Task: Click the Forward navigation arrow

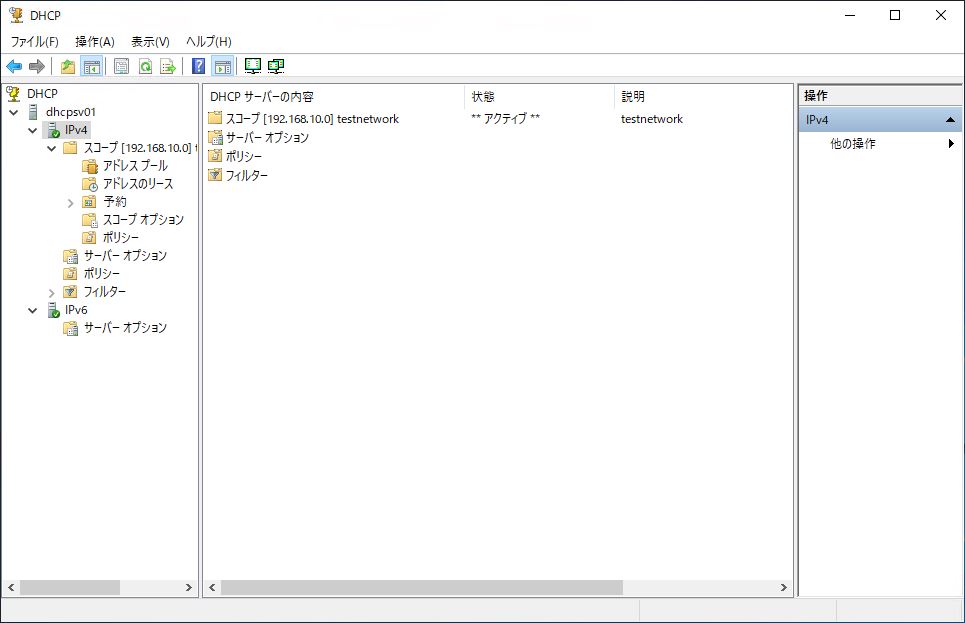Action: [x=37, y=66]
